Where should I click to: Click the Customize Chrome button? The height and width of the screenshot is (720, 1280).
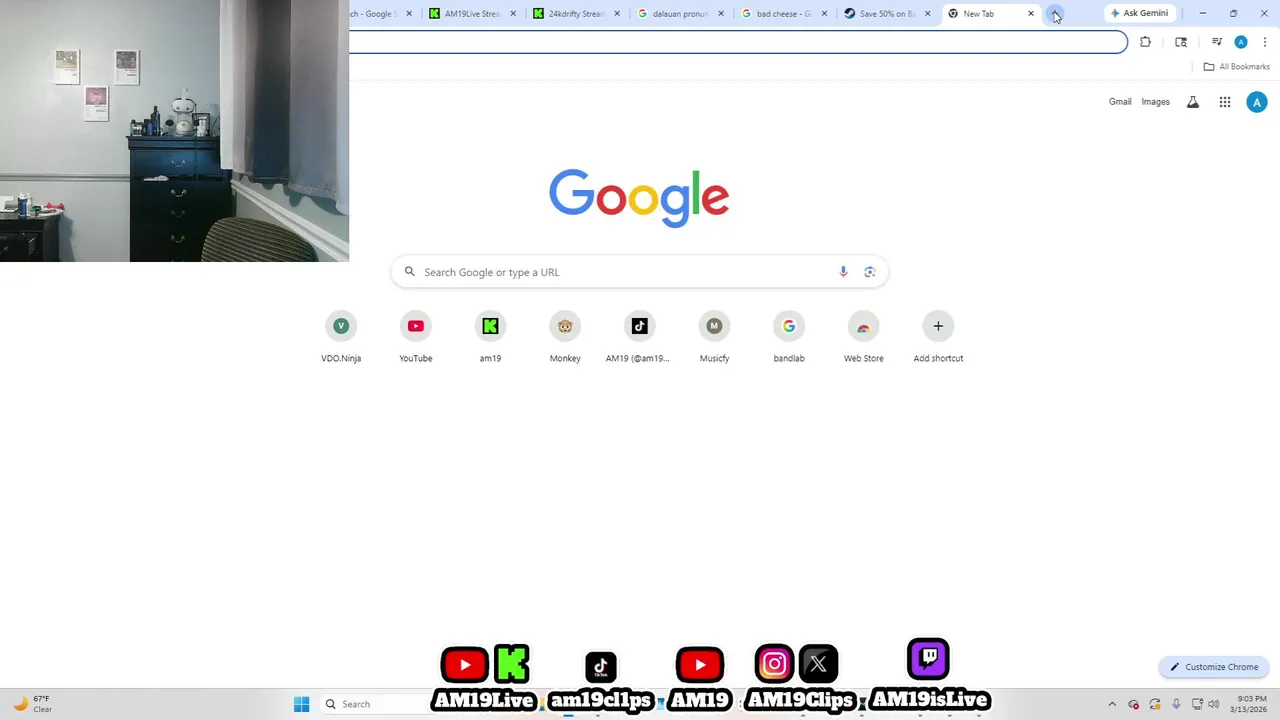(x=1214, y=667)
